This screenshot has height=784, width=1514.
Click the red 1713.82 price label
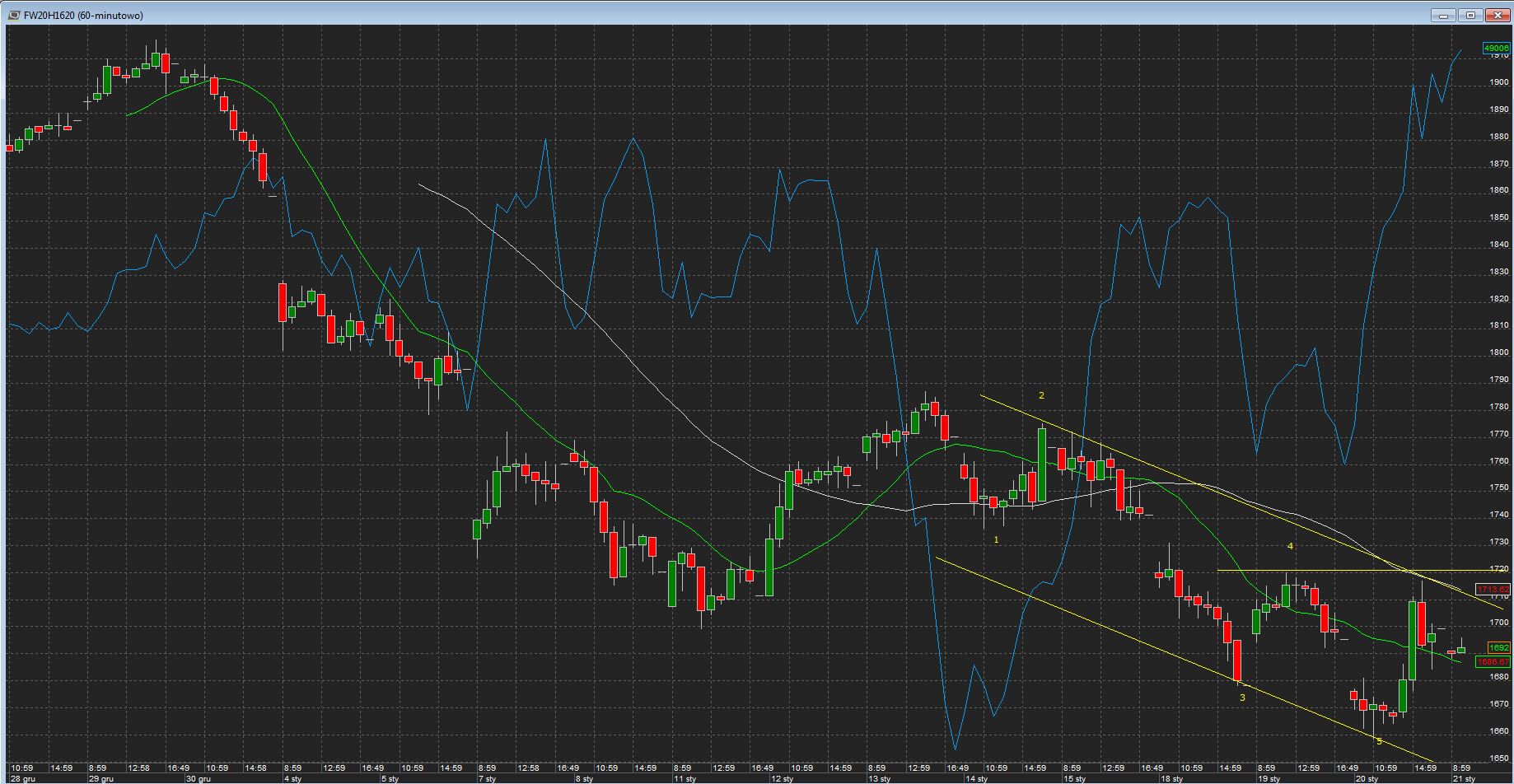(1493, 589)
